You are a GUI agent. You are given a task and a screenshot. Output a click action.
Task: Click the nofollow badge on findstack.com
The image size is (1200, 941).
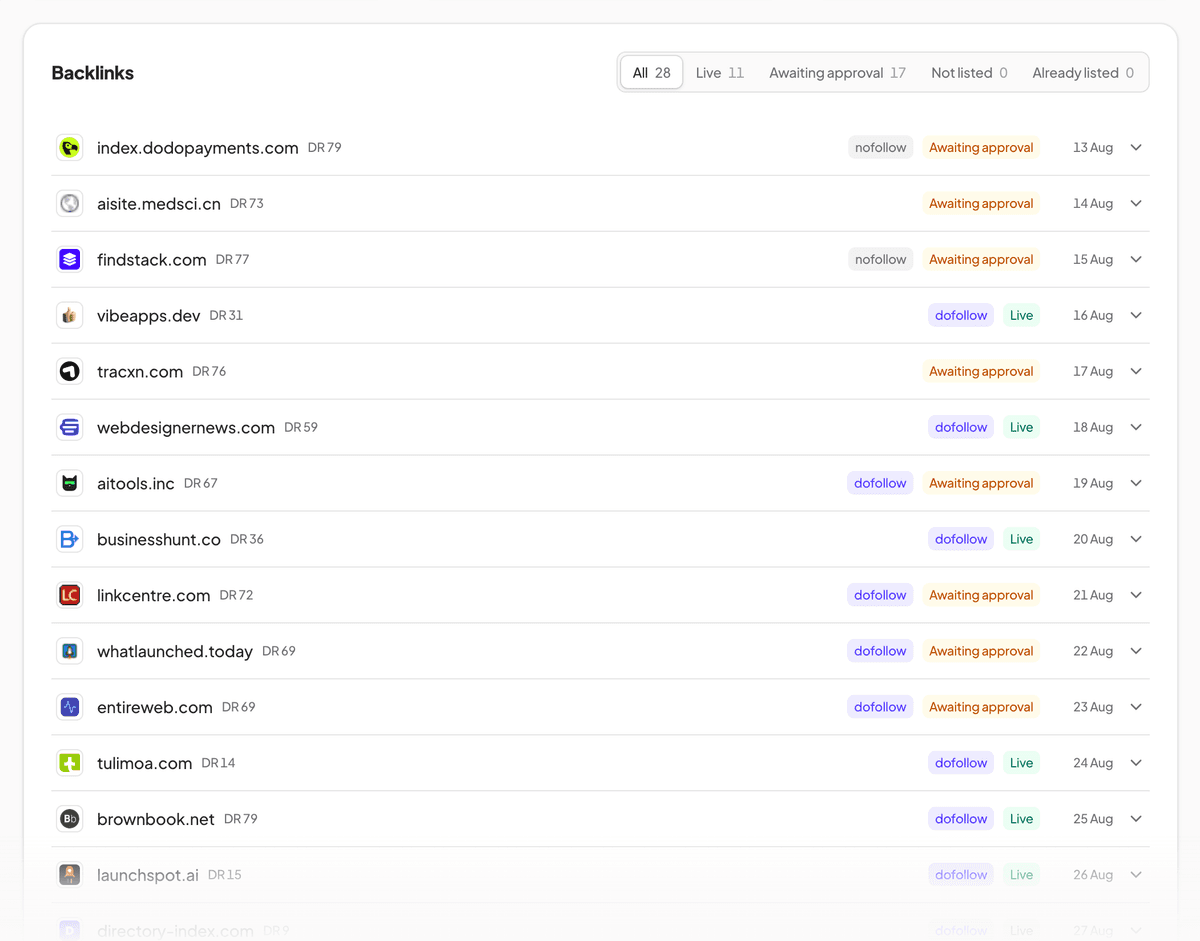[x=880, y=260]
